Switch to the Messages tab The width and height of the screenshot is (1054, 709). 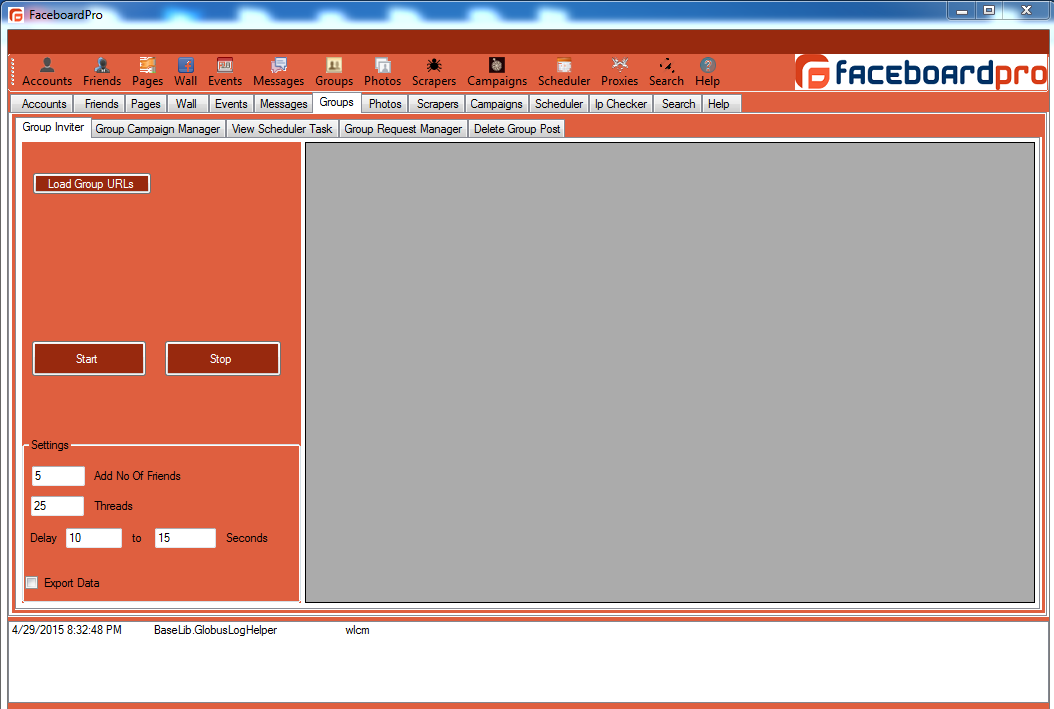pos(284,103)
